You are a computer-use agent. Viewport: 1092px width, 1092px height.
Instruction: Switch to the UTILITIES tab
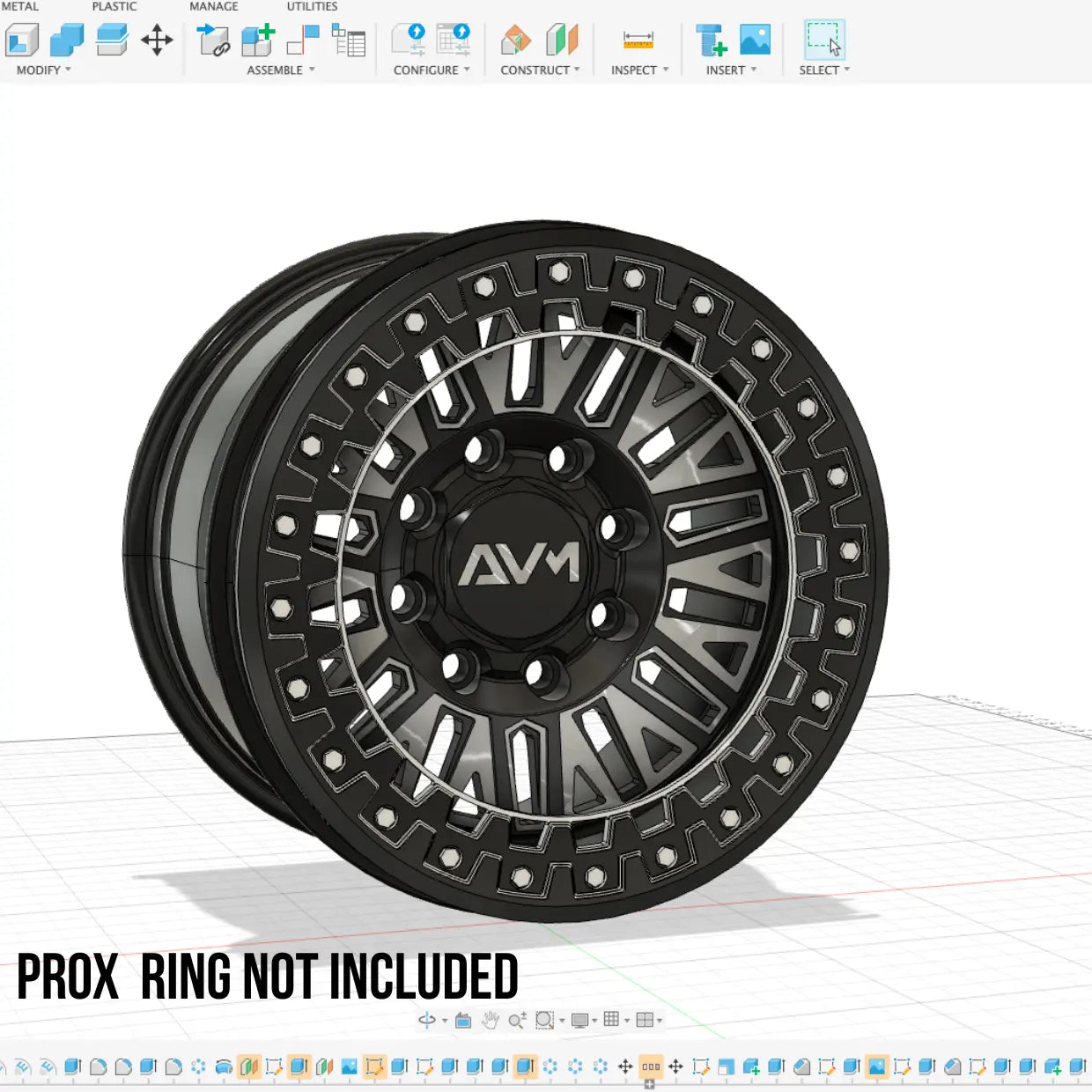(312, 6)
